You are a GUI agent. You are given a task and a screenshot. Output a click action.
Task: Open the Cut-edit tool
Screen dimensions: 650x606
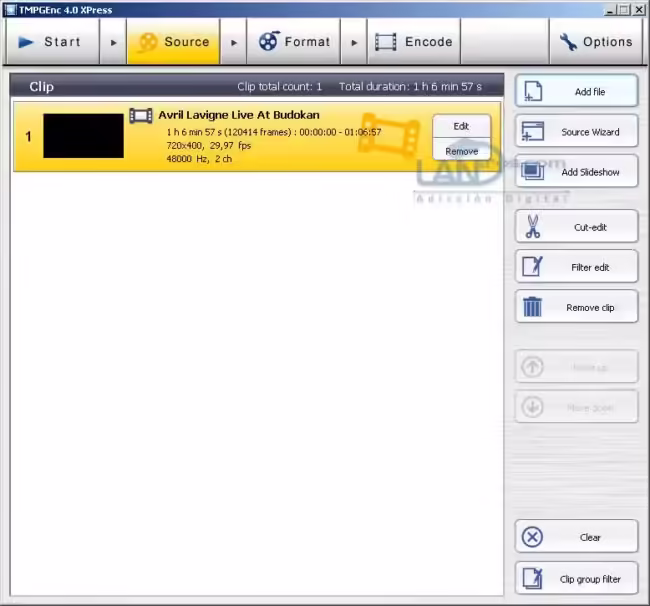coord(577,226)
